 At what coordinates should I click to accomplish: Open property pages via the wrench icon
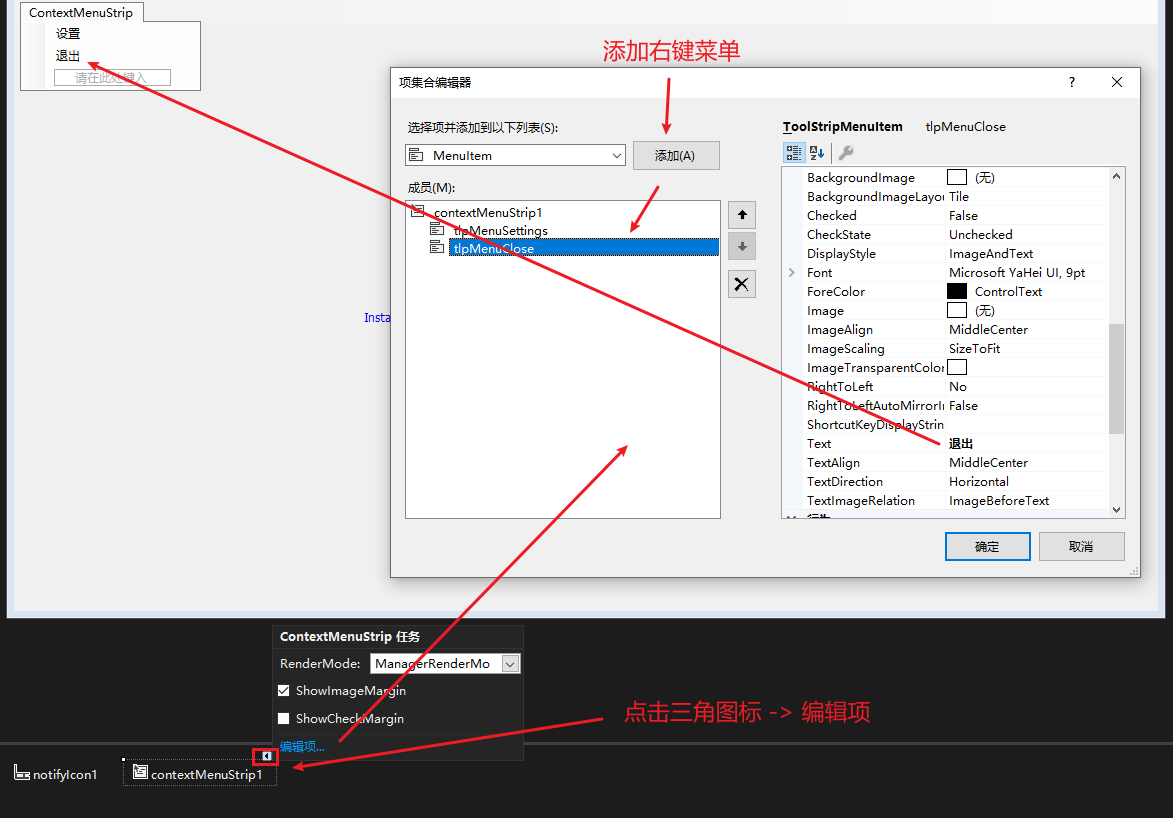click(845, 152)
